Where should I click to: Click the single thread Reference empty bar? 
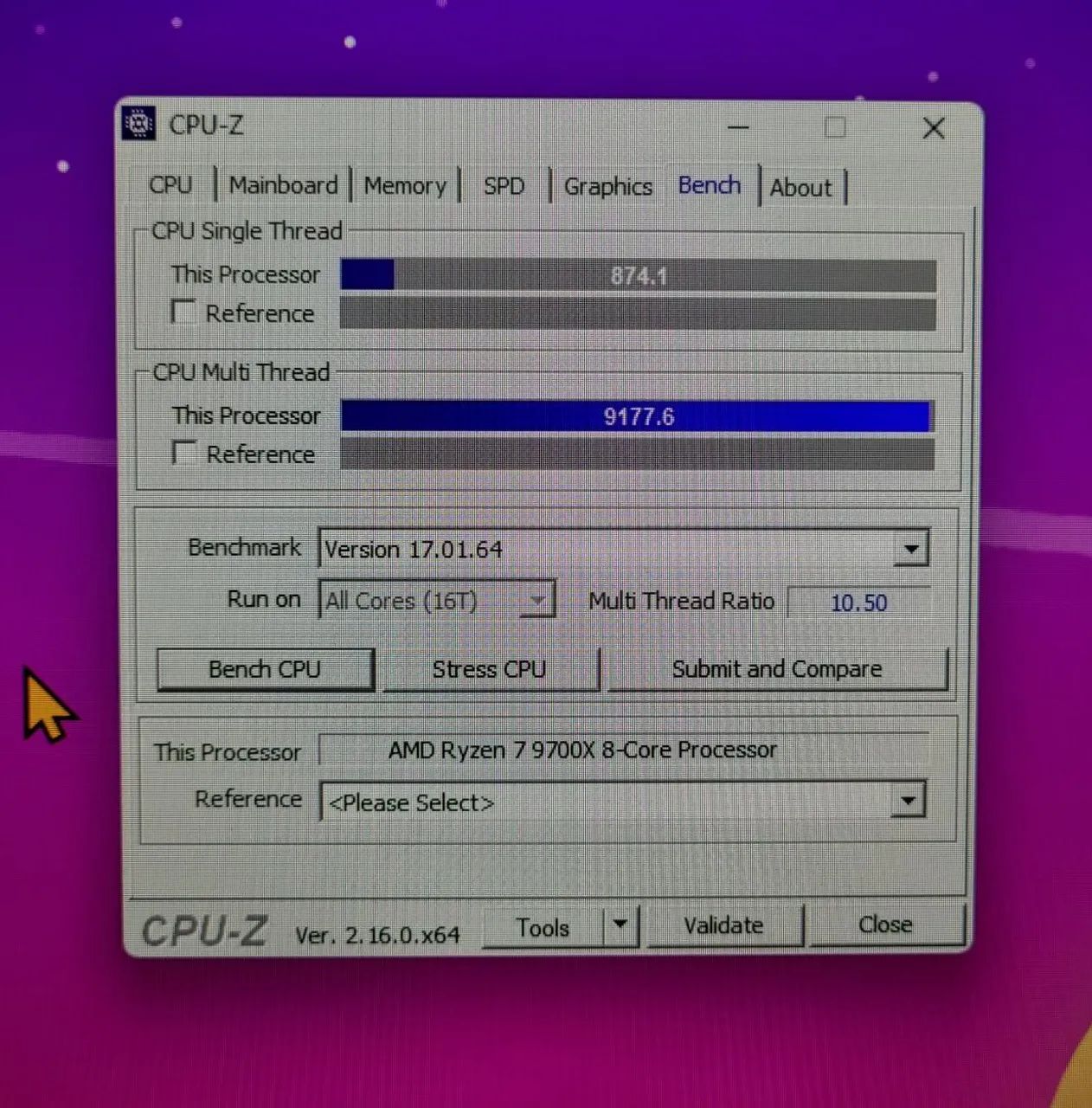638,313
